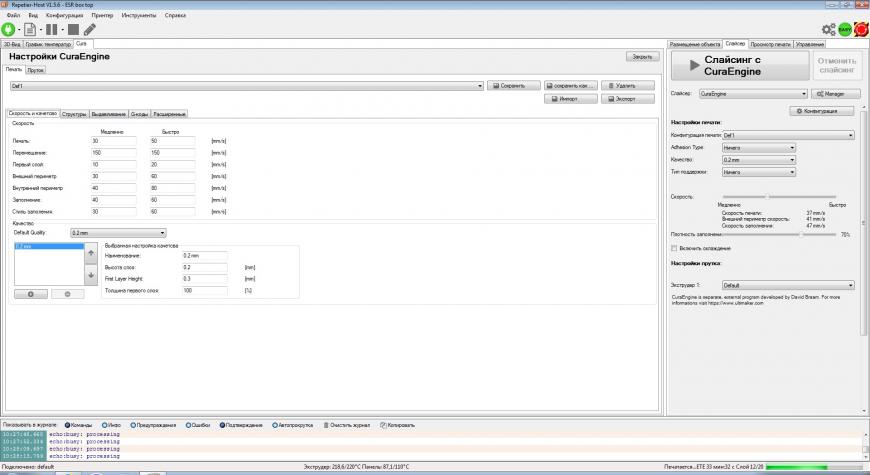Click the Сохранить button
The height and width of the screenshot is (475, 870).
(514, 86)
